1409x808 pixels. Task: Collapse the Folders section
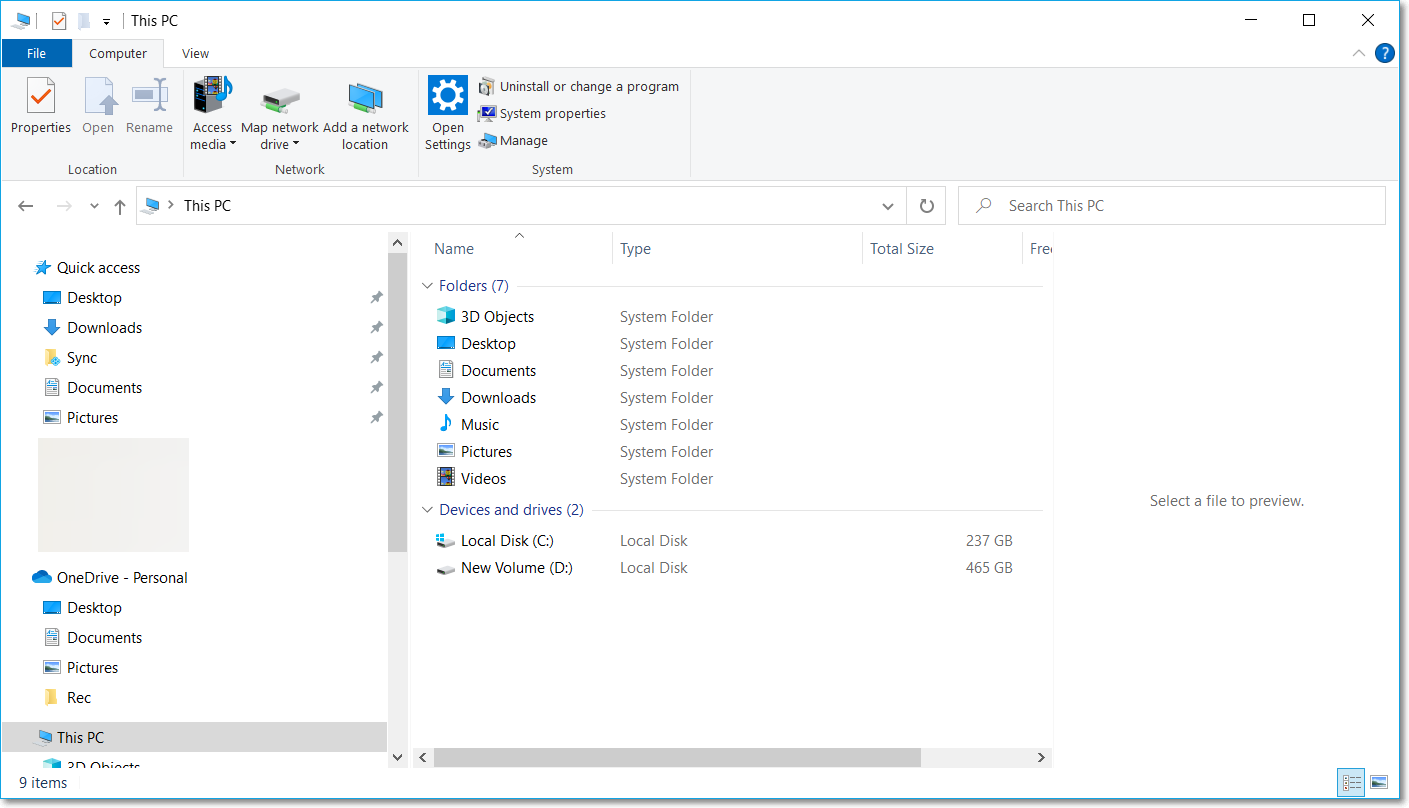tap(427, 285)
